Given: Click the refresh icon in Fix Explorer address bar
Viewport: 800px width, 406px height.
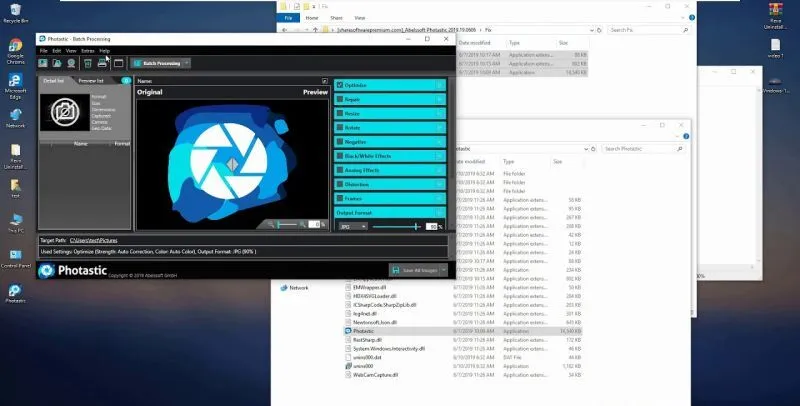Looking at the screenshot, I should (x=599, y=30).
